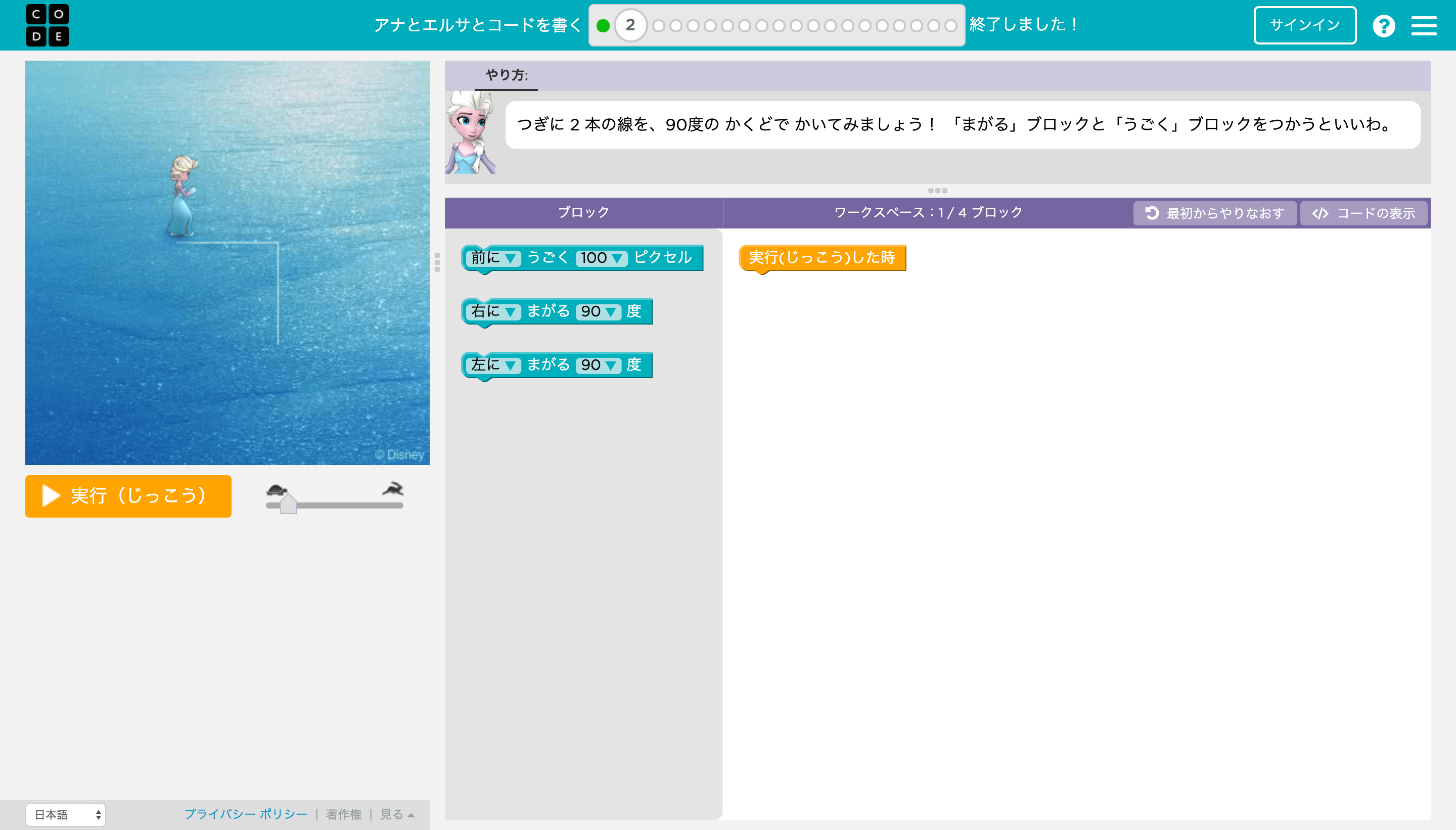Select the 実行(じっこう)した時 start block

point(822,258)
